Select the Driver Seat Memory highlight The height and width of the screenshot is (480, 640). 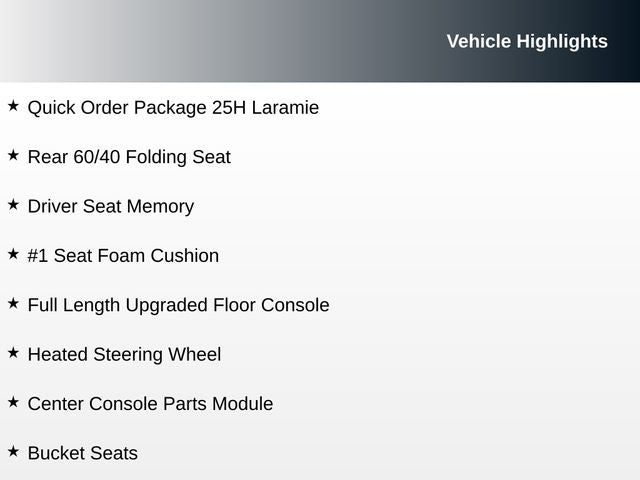pos(111,207)
